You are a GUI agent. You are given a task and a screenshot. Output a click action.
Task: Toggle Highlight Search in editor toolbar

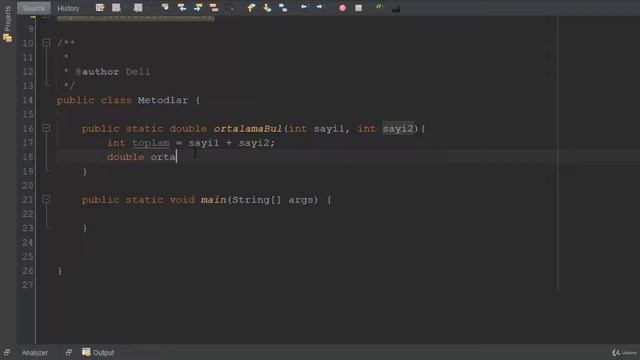pos(213,8)
